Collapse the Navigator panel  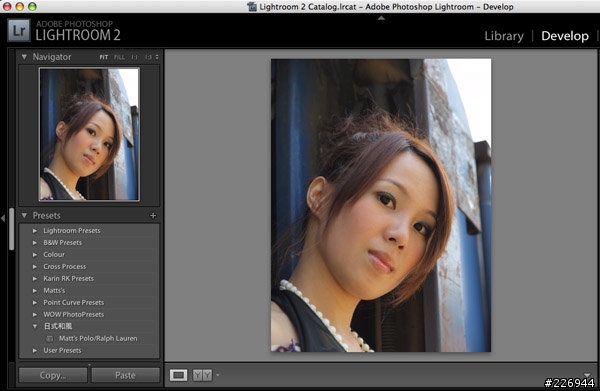coord(24,57)
